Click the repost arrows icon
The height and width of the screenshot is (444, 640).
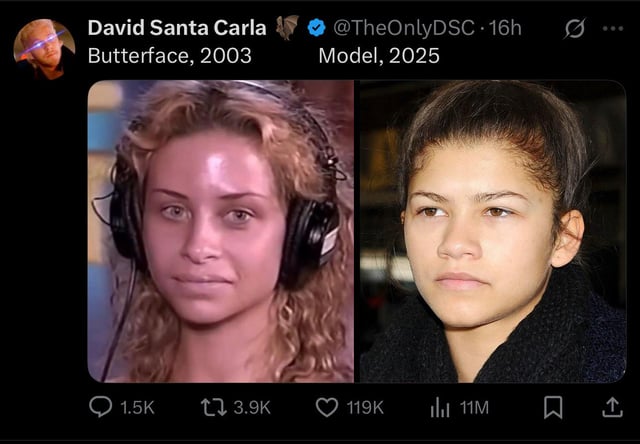click(x=214, y=407)
